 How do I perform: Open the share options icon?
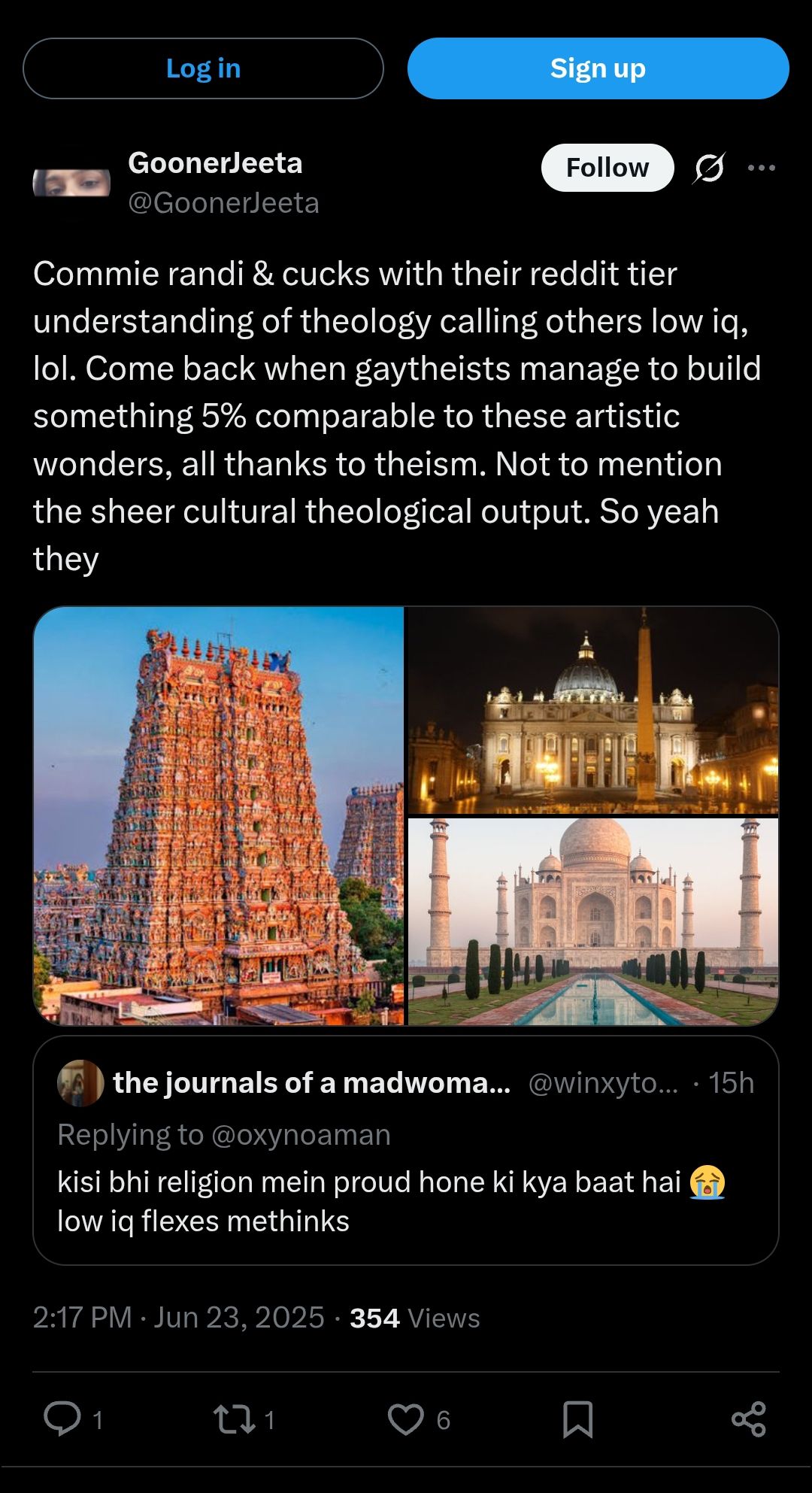click(749, 1419)
